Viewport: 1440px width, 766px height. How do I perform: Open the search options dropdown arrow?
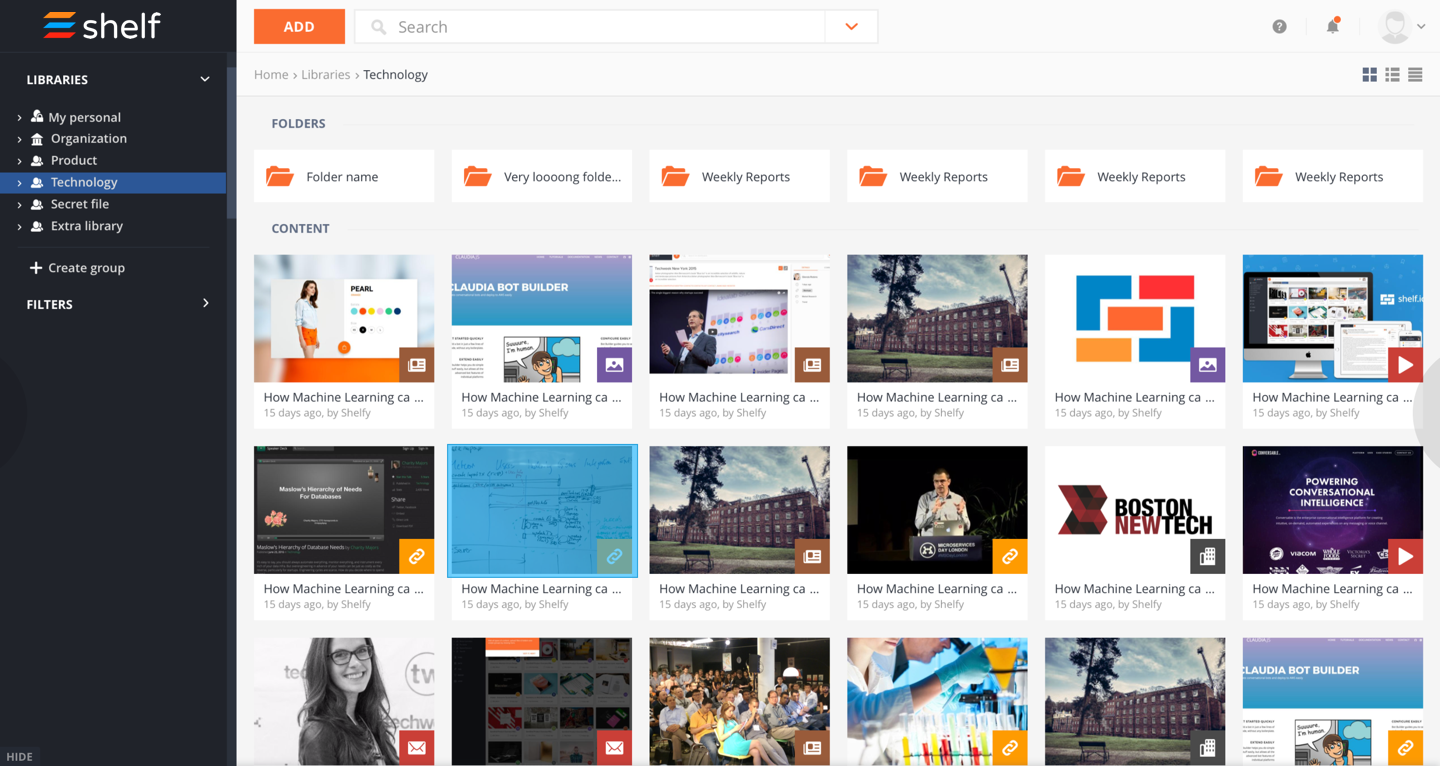852,27
